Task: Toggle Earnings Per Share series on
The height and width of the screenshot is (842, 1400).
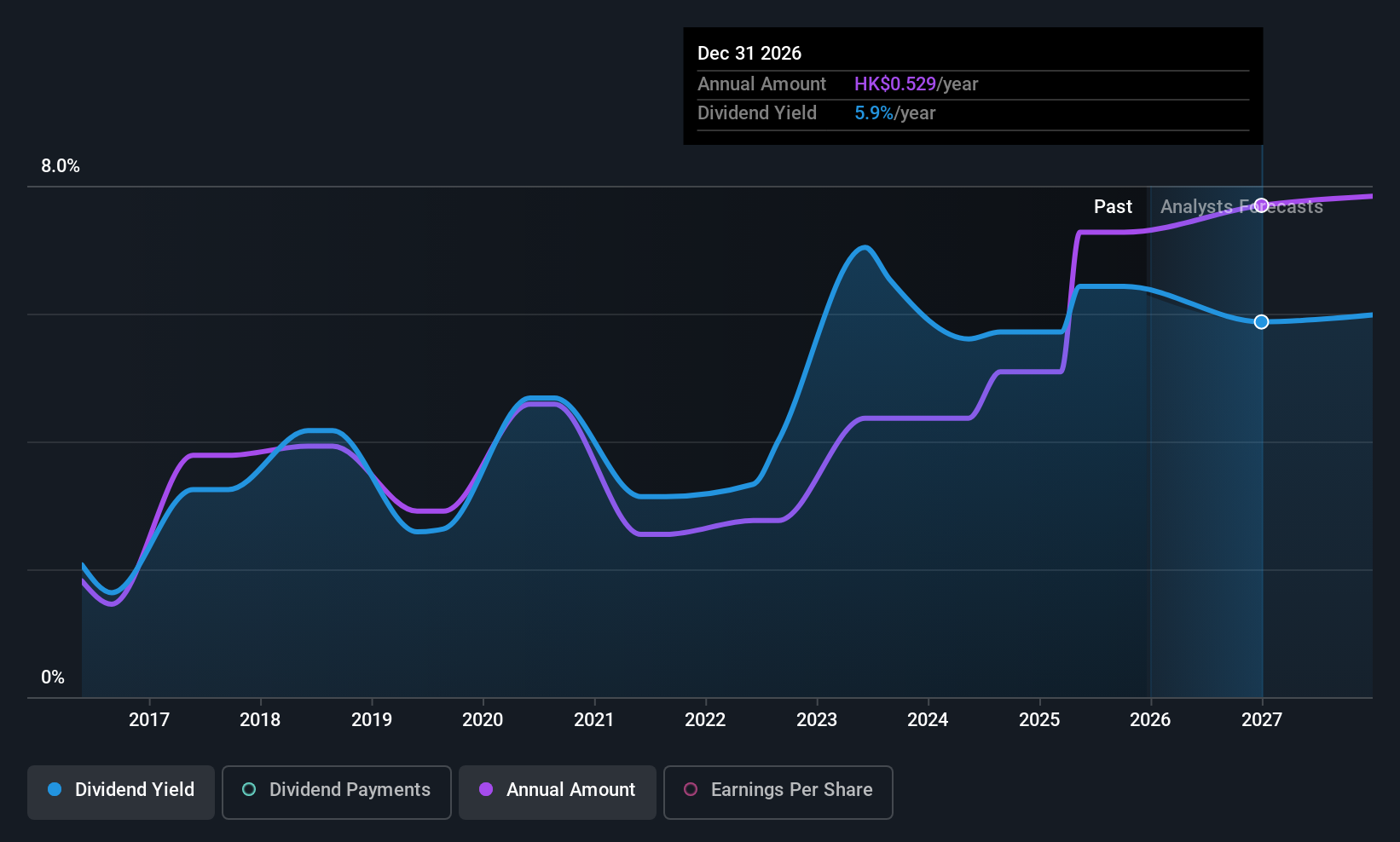Action: point(778,792)
